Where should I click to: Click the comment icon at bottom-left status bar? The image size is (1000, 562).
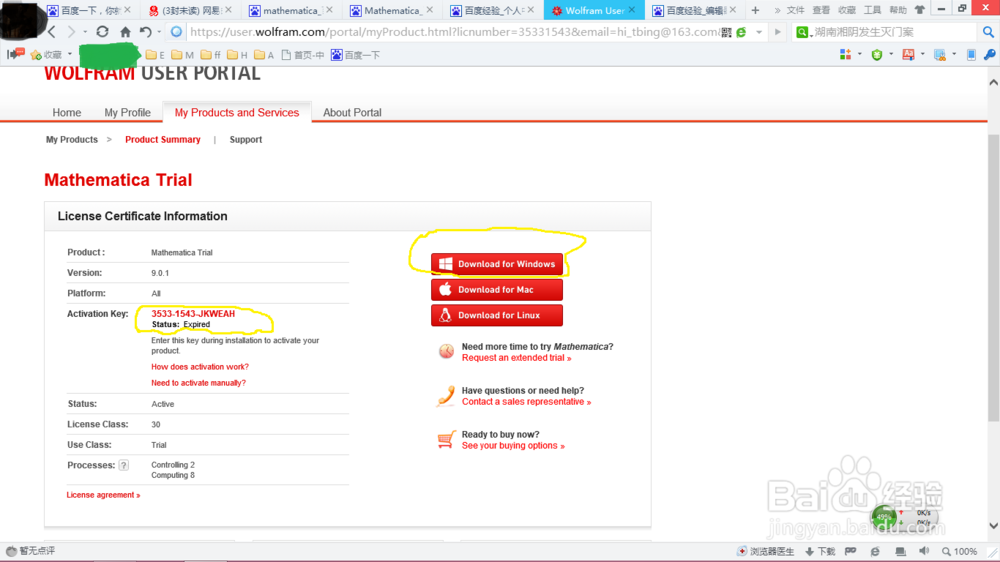11,551
